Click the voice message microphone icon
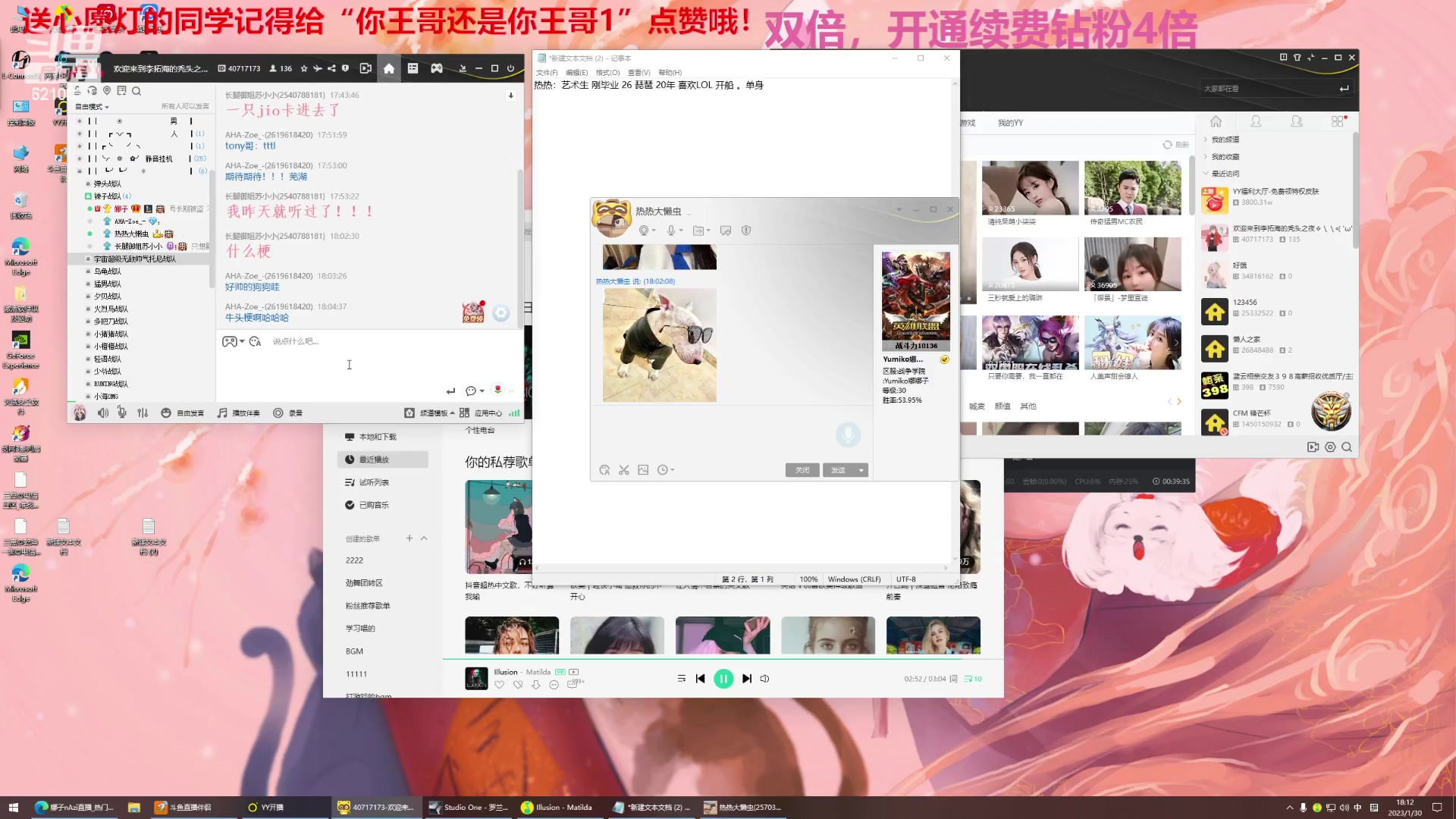1456x819 pixels. (848, 435)
